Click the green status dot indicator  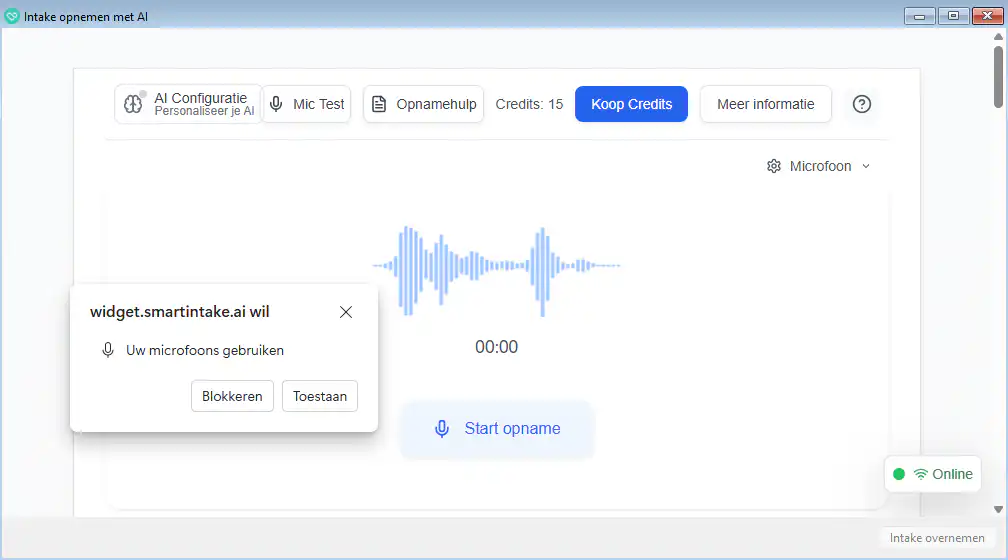(899, 474)
